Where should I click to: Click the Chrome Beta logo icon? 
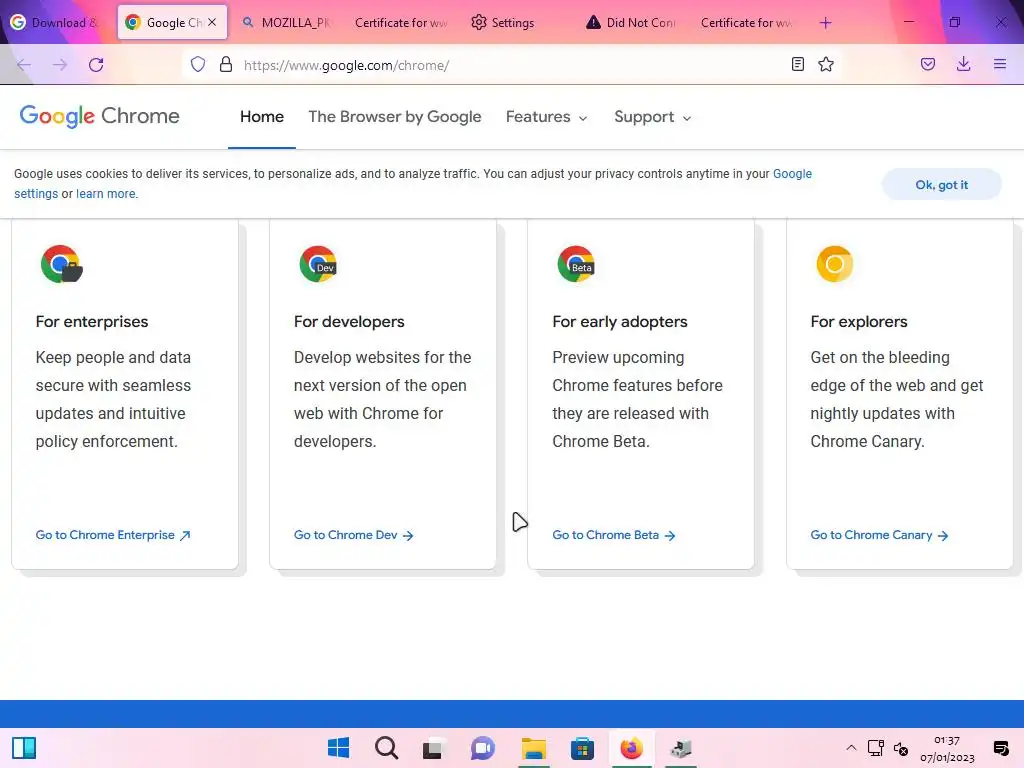pos(576,264)
